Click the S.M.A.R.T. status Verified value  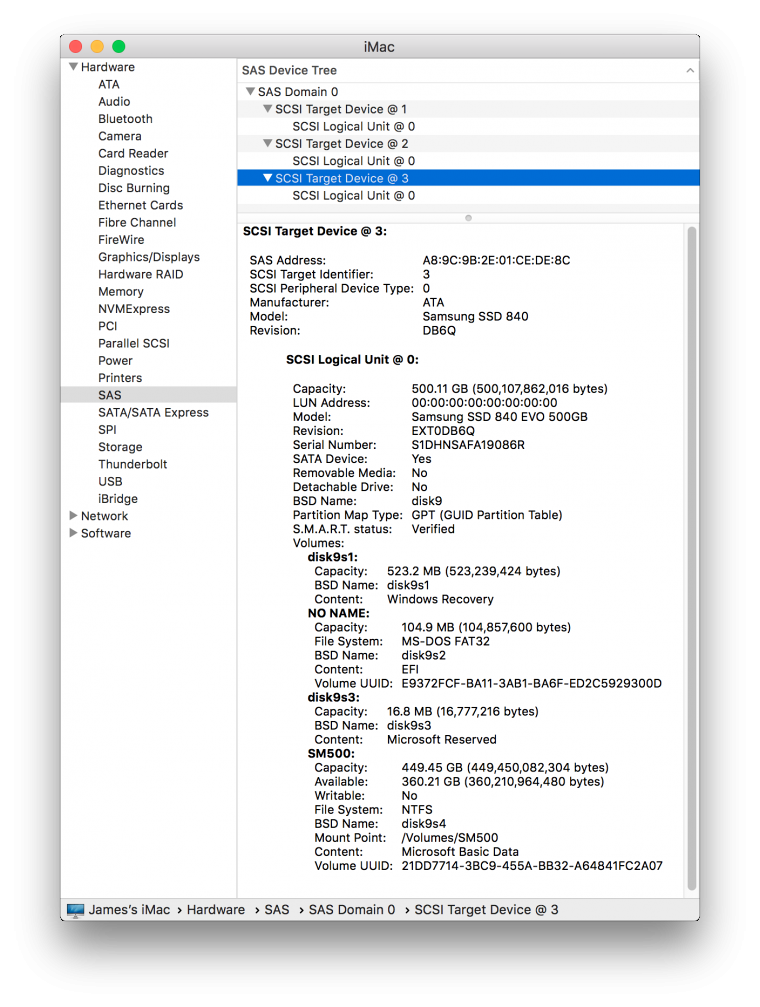433,529
